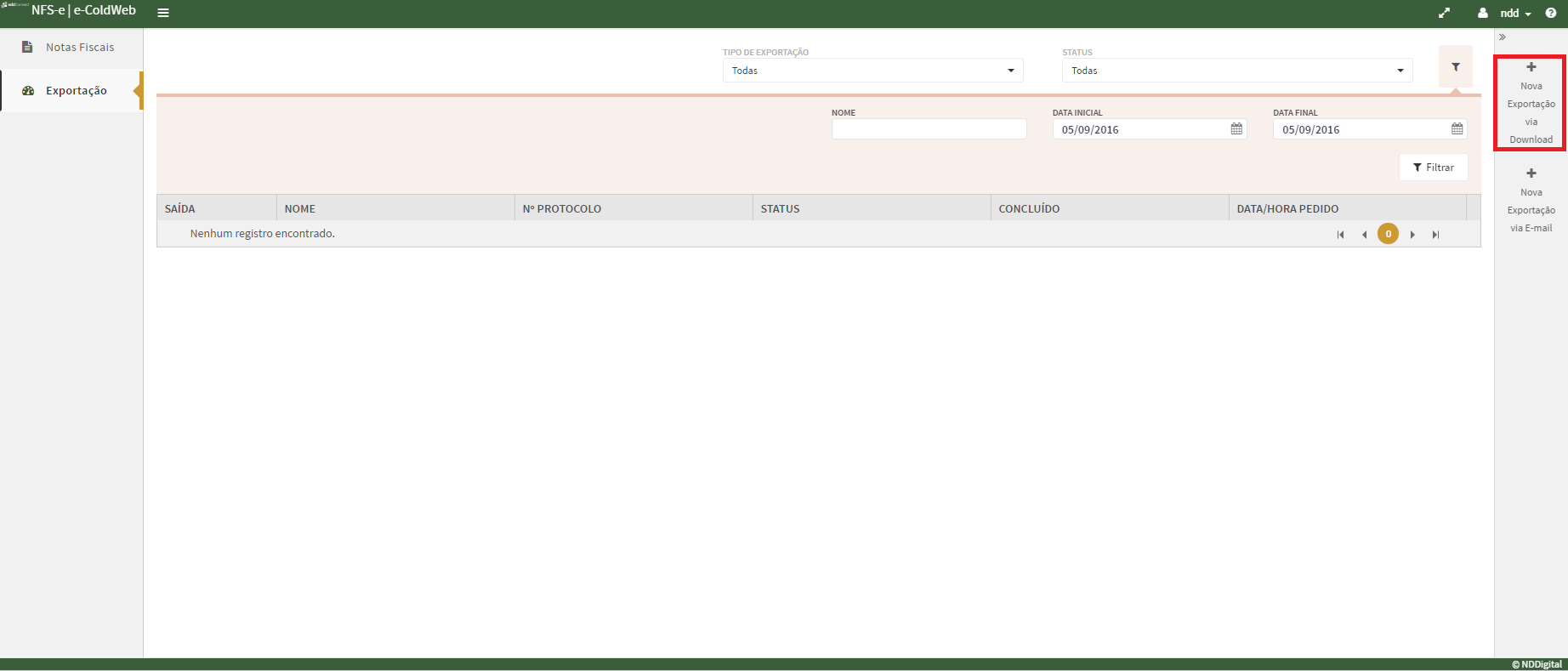Click the Filtrar button

(1434, 168)
